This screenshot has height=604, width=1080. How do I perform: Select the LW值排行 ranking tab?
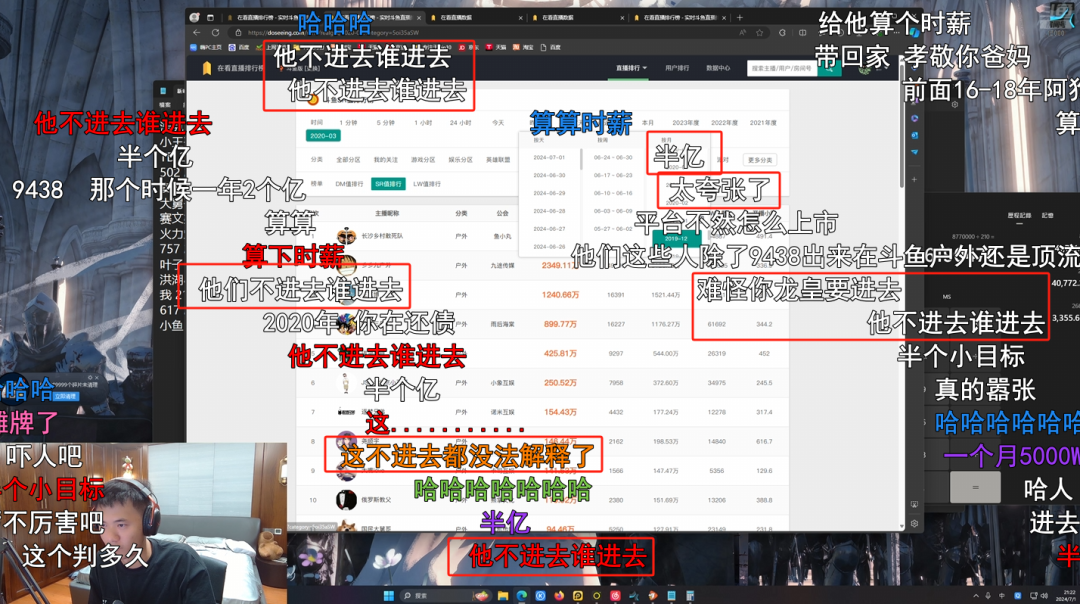[427, 184]
